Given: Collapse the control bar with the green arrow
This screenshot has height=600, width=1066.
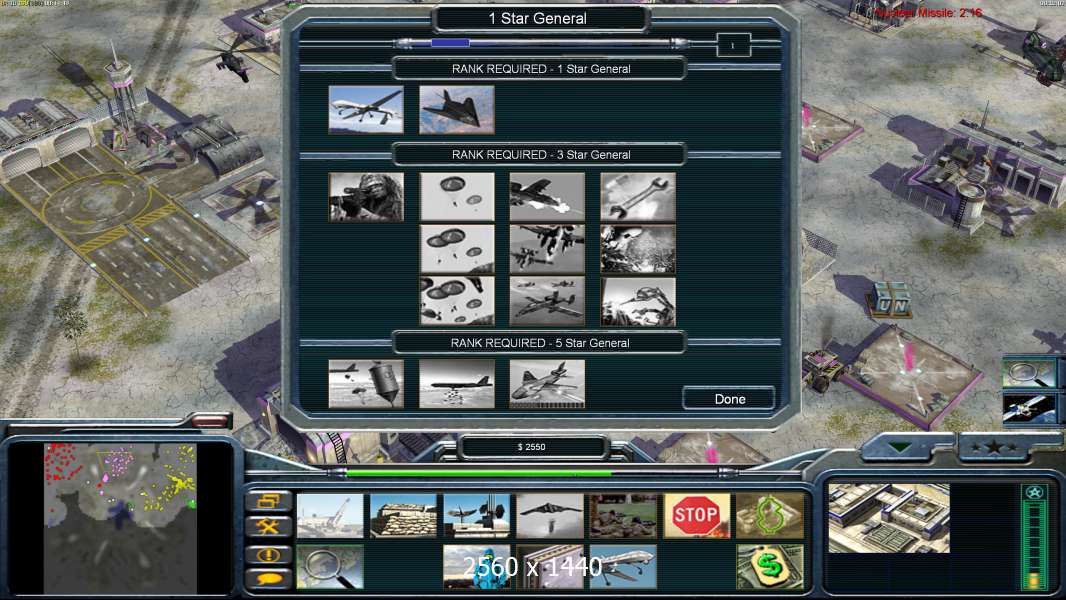Looking at the screenshot, I should [x=901, y=448].
